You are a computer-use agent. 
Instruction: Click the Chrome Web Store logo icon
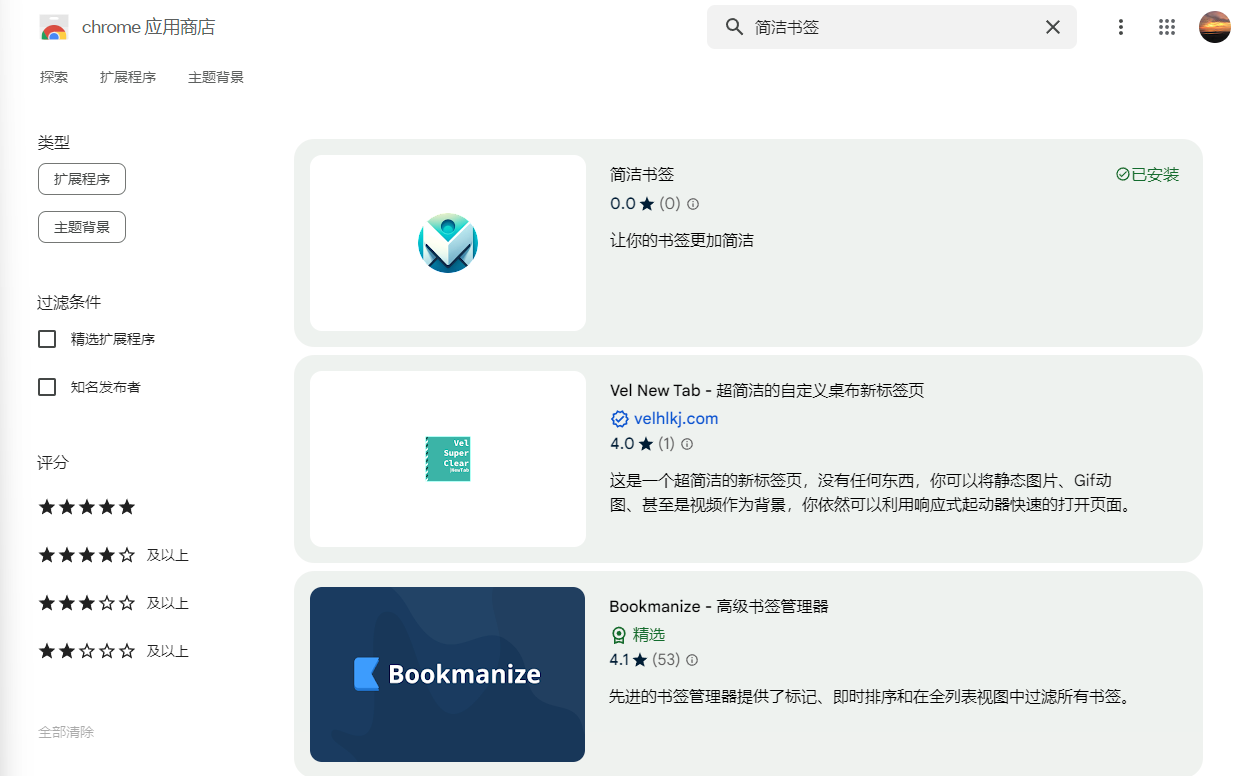[x=54, y=27]
